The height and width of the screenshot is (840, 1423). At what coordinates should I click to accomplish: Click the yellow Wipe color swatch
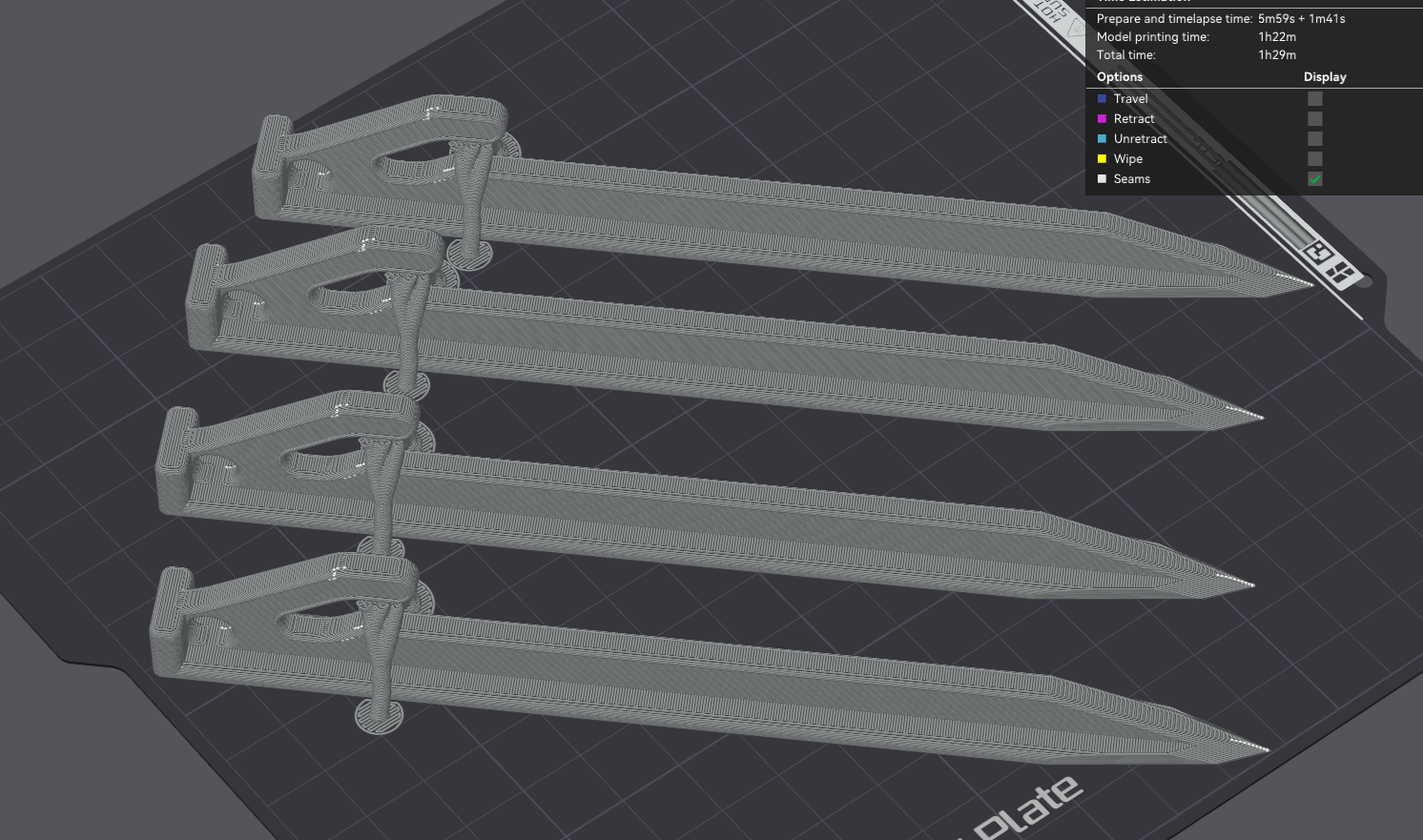point(1102,158)
